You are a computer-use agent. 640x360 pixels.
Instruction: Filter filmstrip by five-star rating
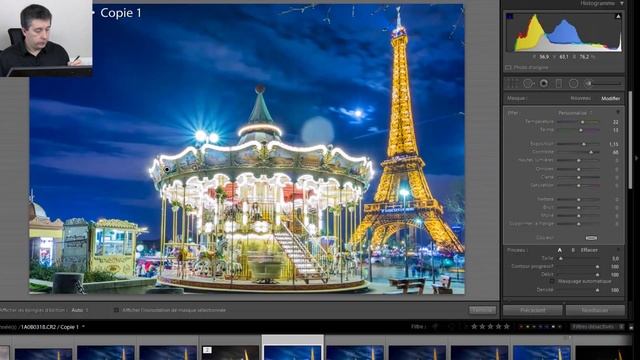[x=507, y=327]
